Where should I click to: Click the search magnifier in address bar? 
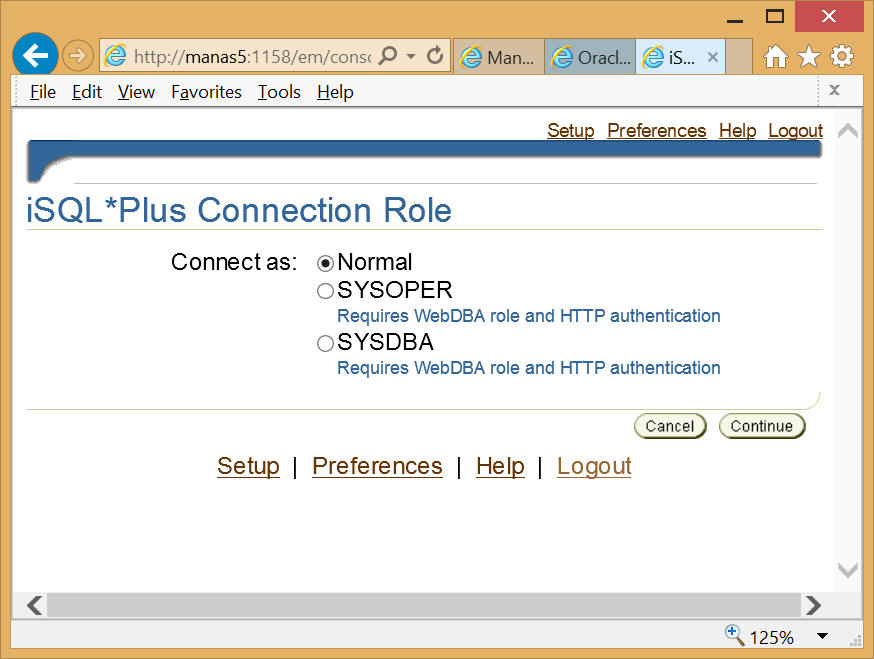pos(388,55)
